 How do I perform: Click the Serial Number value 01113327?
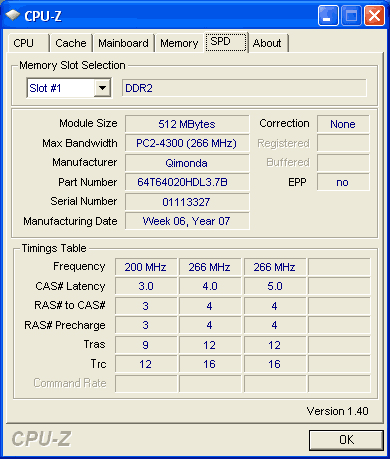tap(187, 202)
